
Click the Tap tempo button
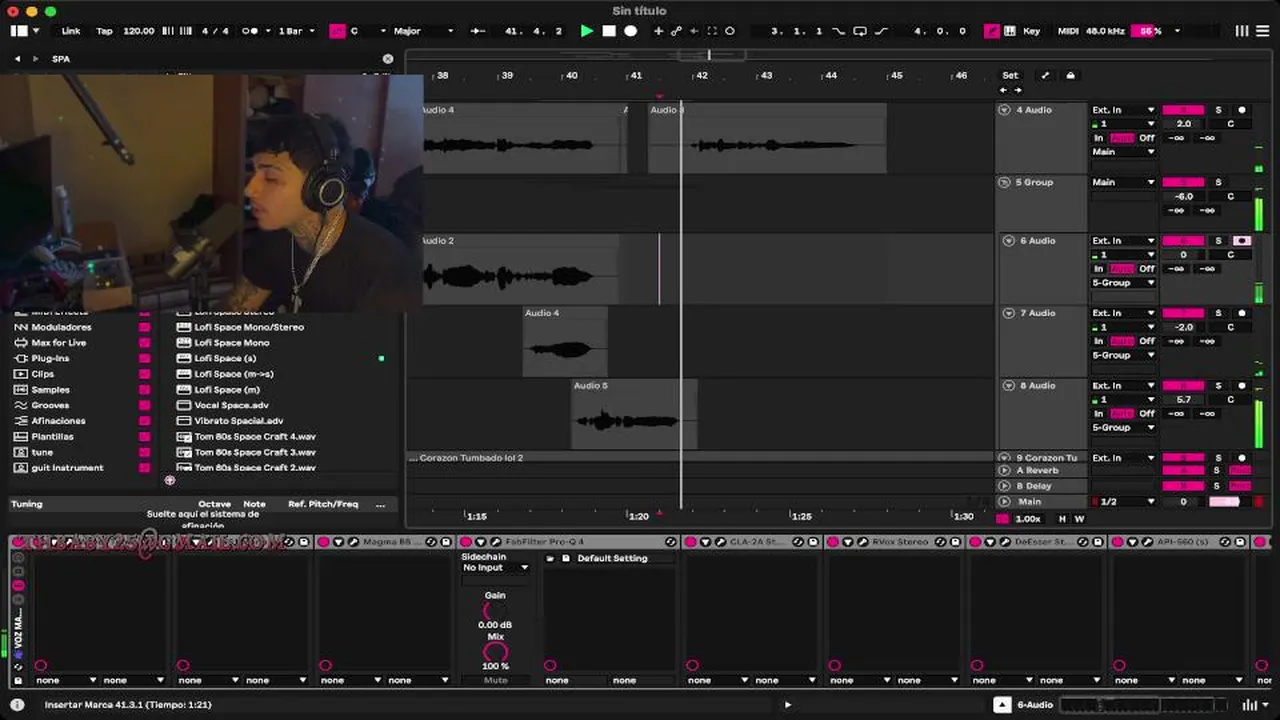tap(104, 31)
